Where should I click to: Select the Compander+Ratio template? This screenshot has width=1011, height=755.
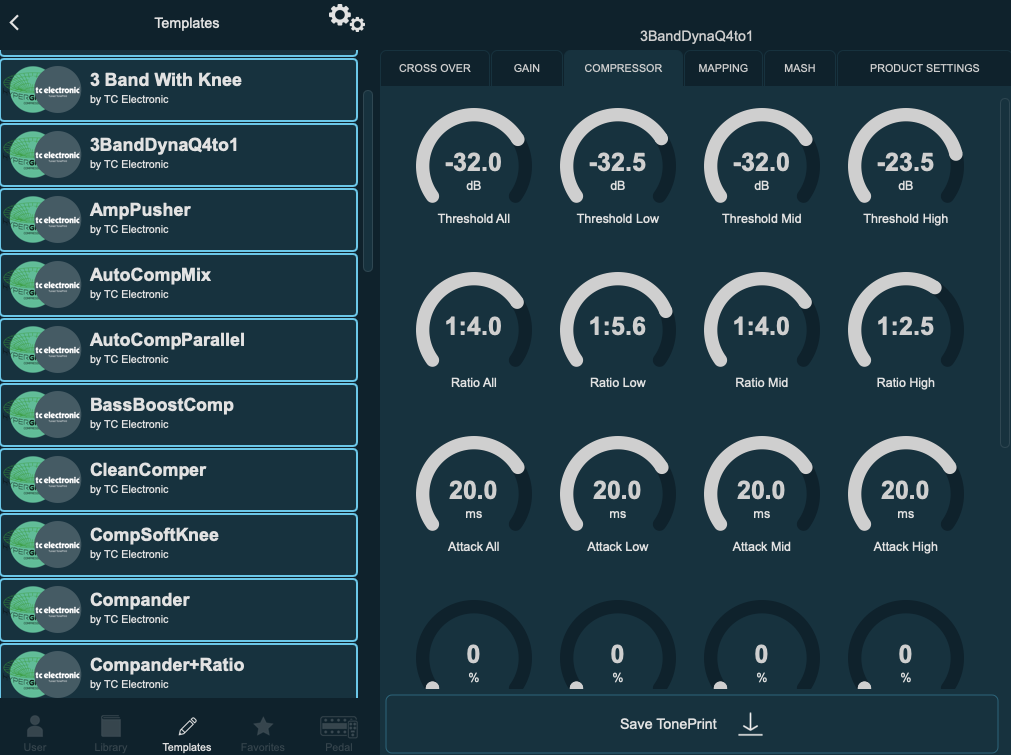(179, 671)
